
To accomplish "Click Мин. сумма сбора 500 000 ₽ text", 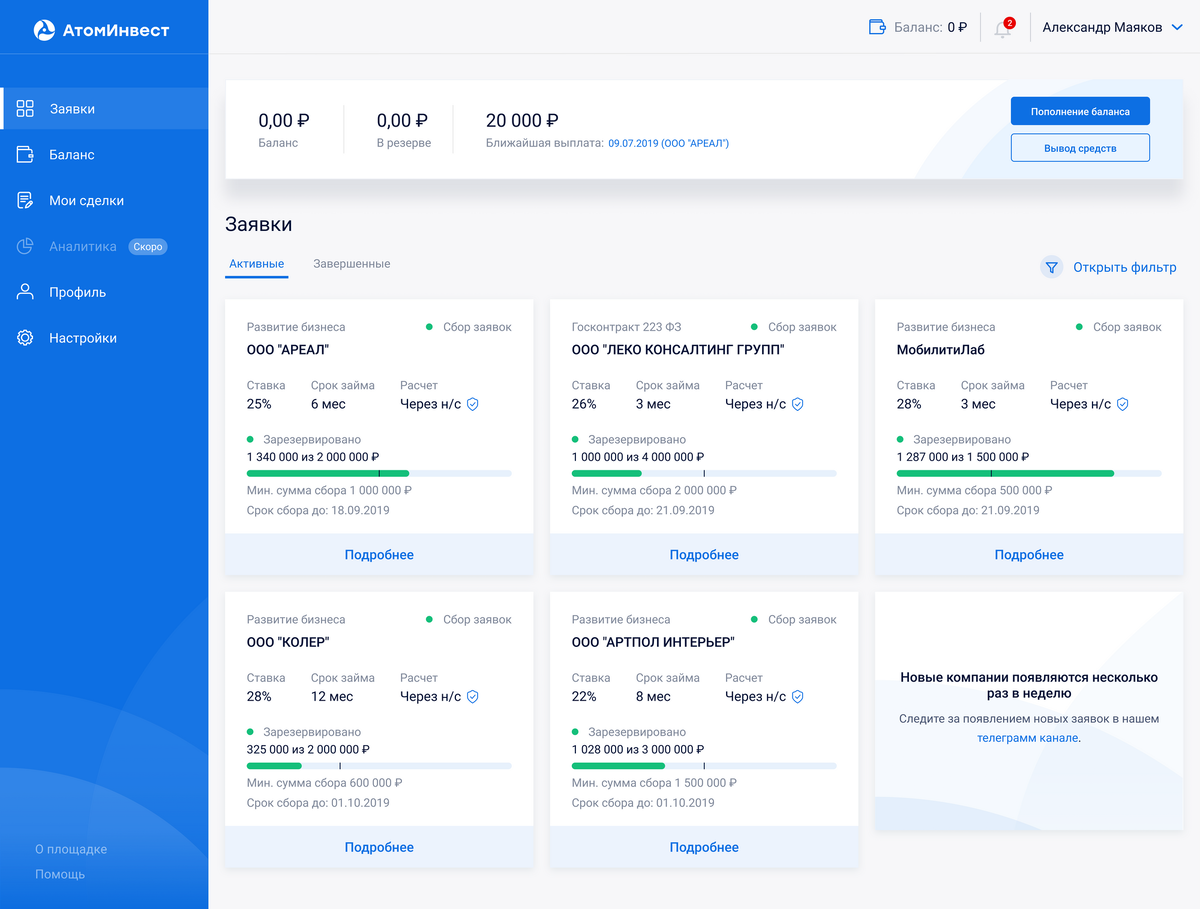I will pos(974,491).
